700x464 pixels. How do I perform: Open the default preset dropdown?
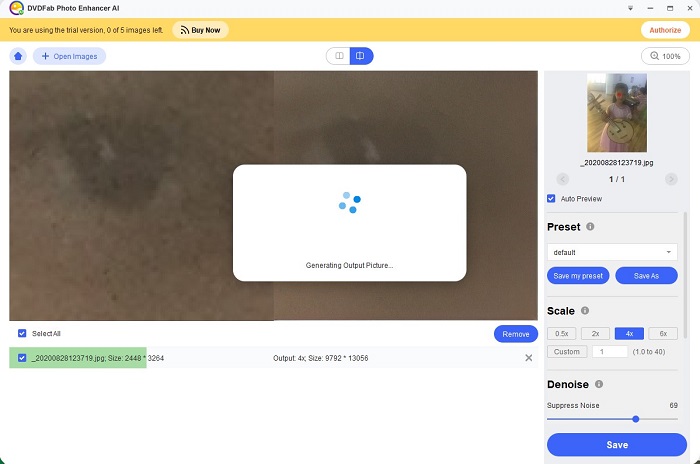tap(612, 252)
